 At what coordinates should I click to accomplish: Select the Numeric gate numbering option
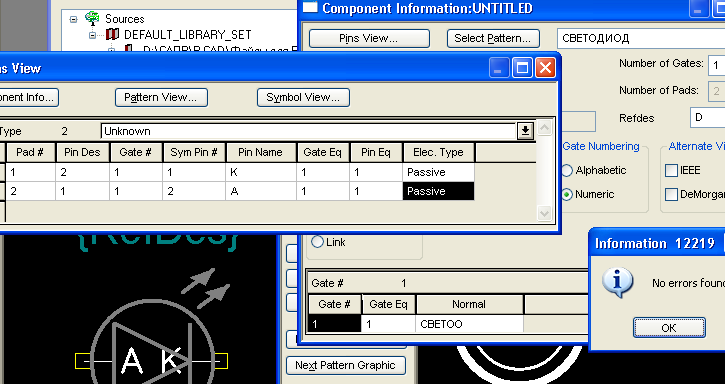[567, 194]
